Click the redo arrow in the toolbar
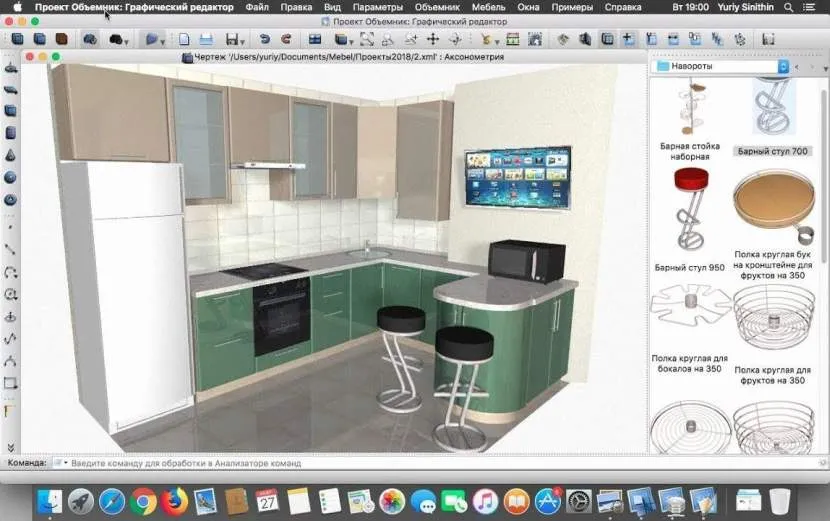Screen dimensions: 830x521 286,40
